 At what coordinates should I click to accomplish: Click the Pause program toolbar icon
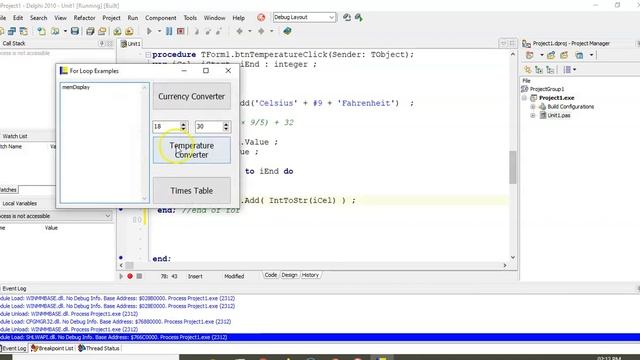click(169, 31)
